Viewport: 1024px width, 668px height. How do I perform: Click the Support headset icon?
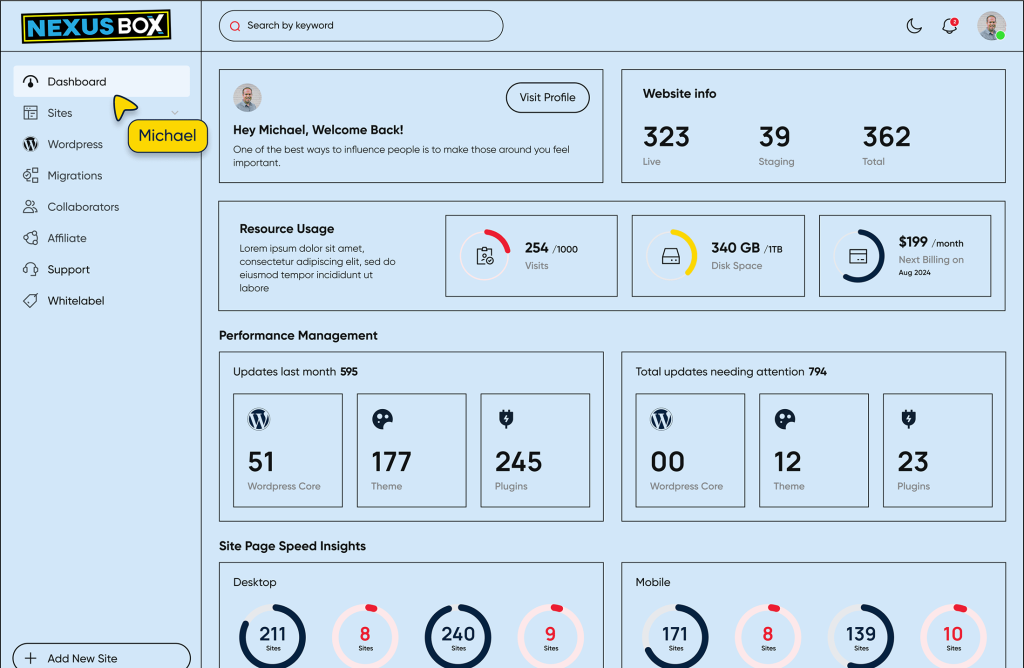point(30,270)
